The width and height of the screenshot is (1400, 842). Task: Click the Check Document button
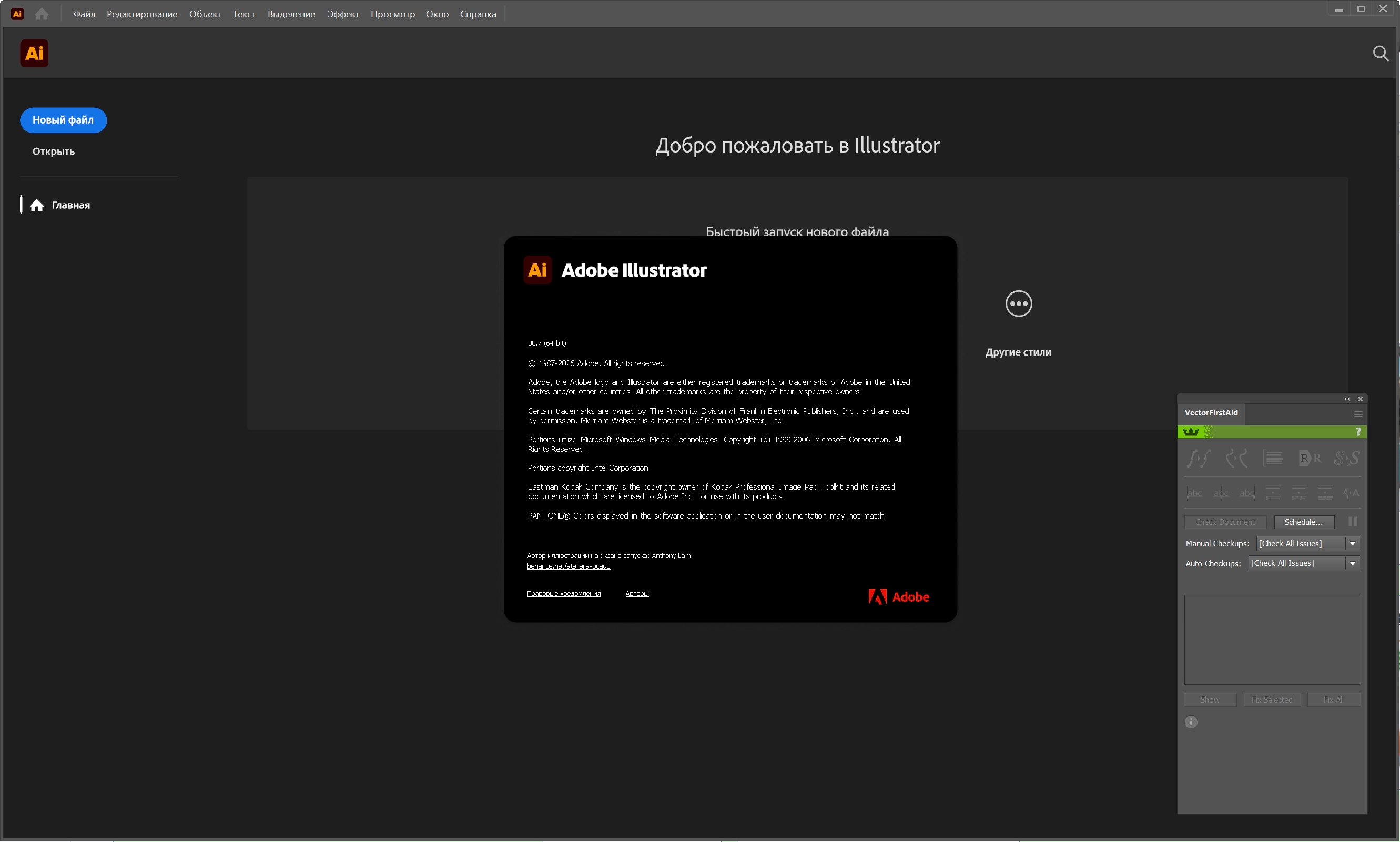(x=1225, y=522)
